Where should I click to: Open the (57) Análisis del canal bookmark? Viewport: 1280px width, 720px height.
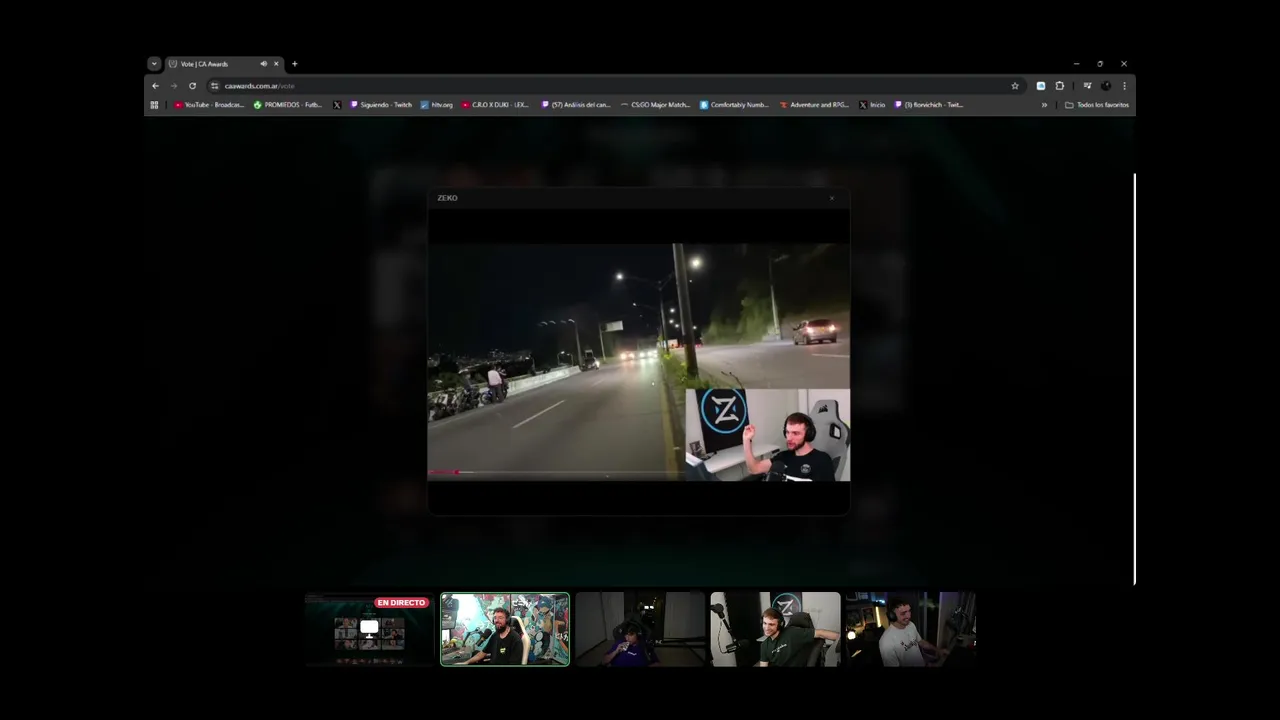click(576, 105)
